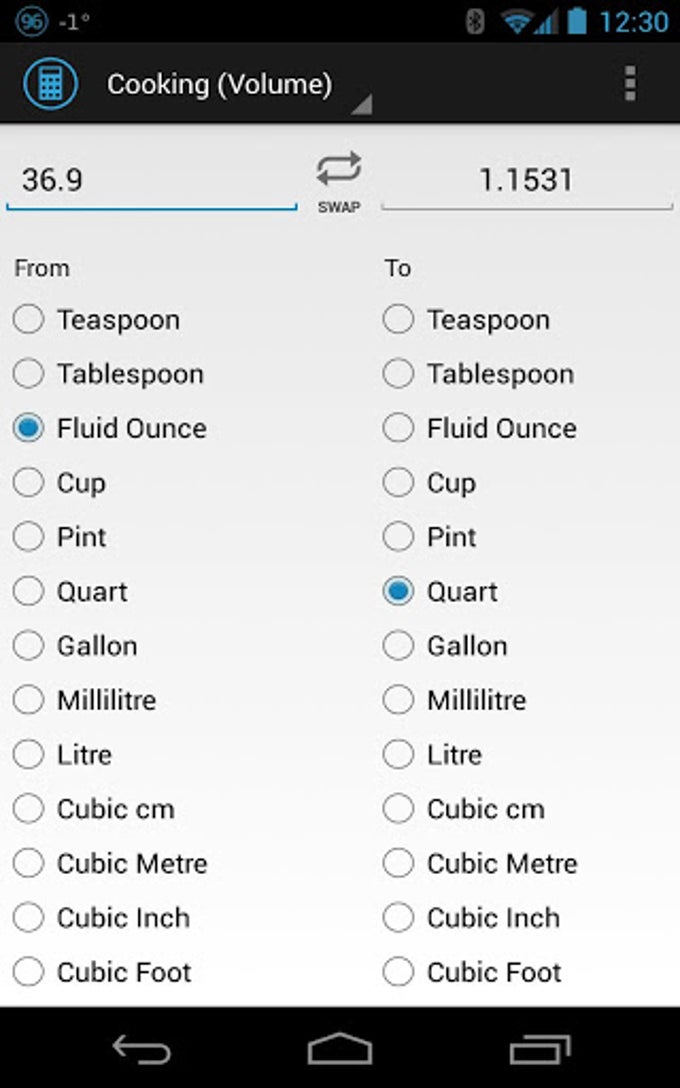Viewport: 680px width, 1088px height.
Task: Select Cubic Foot in the To column
Action: pos(473,972)
